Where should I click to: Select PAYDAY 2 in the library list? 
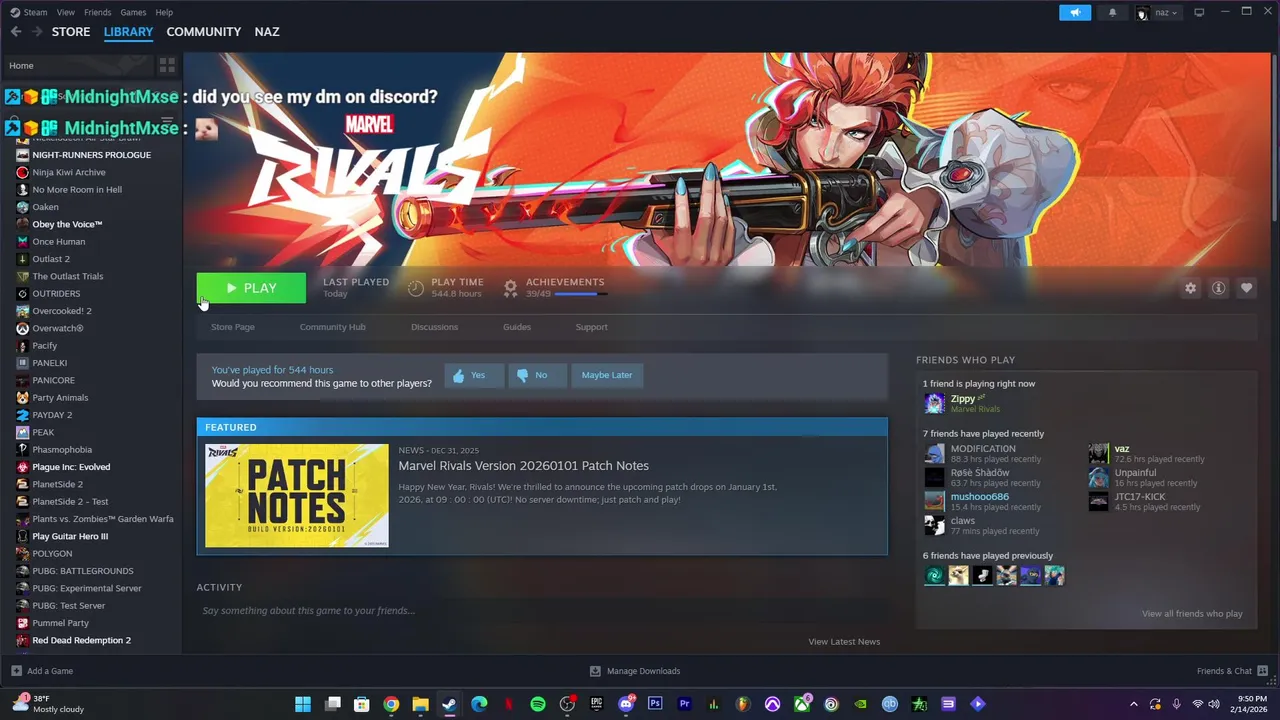point(52,415)
